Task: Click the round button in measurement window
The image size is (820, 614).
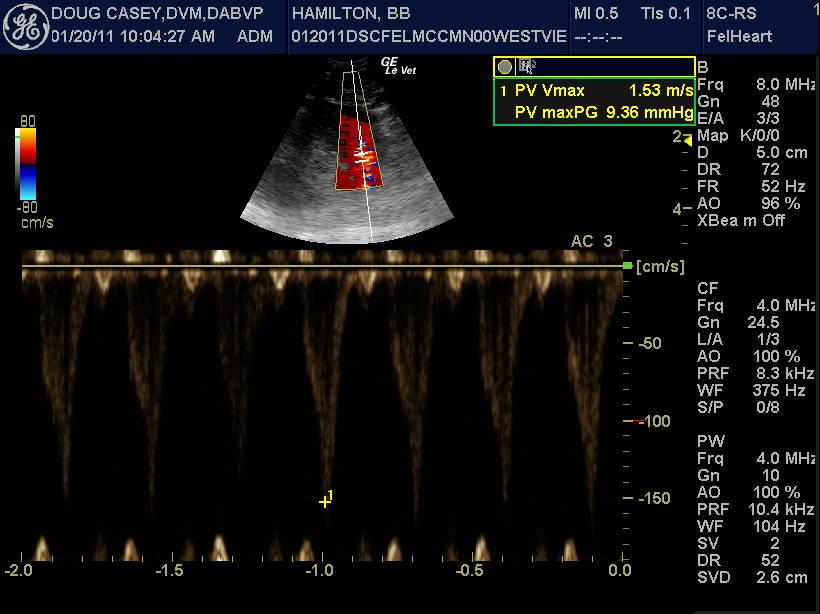Action: [x=505, y=67]
